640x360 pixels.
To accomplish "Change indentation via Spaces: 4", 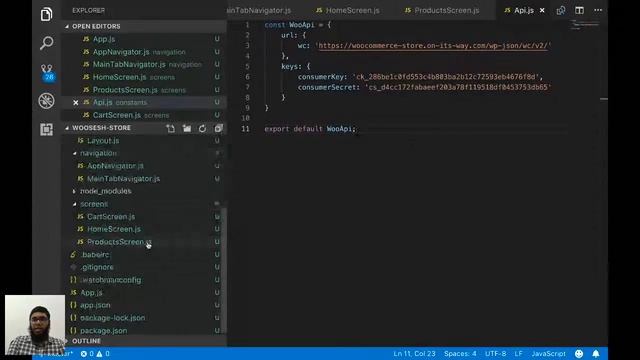I will (x=460, y=354).
